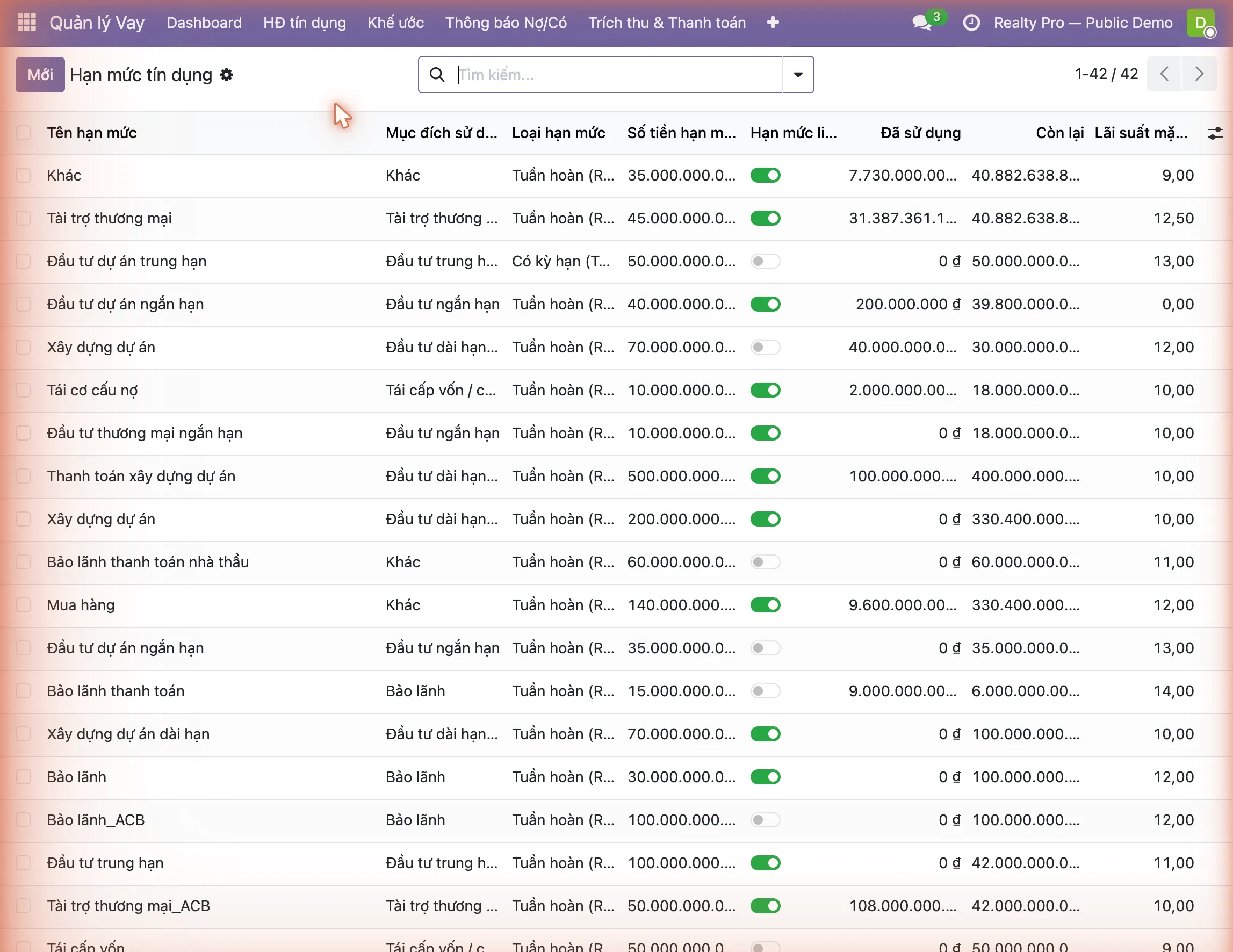This screenshot has width=1233, height=952.
Task: Open the user avatar menu
Action: coord(1201,23)
